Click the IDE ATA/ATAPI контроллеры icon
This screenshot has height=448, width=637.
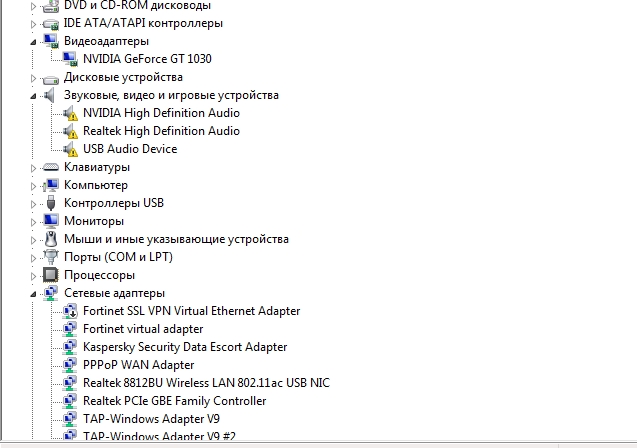coord(51,24)
